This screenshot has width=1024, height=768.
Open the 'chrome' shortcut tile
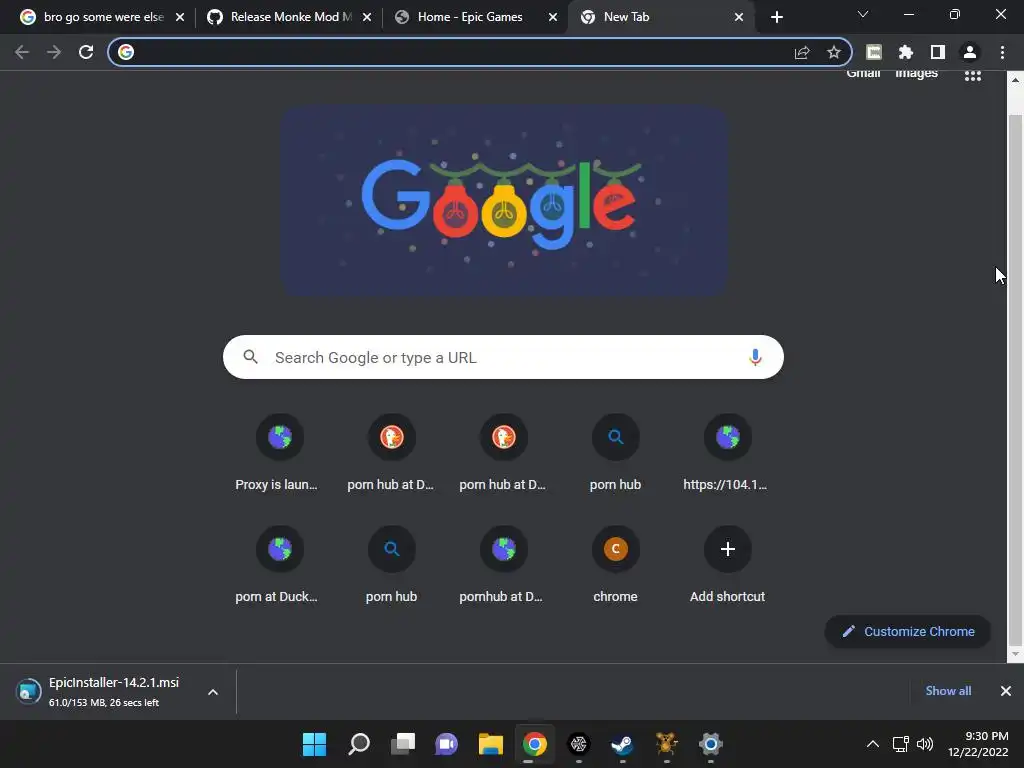click(x=615, y=566)
